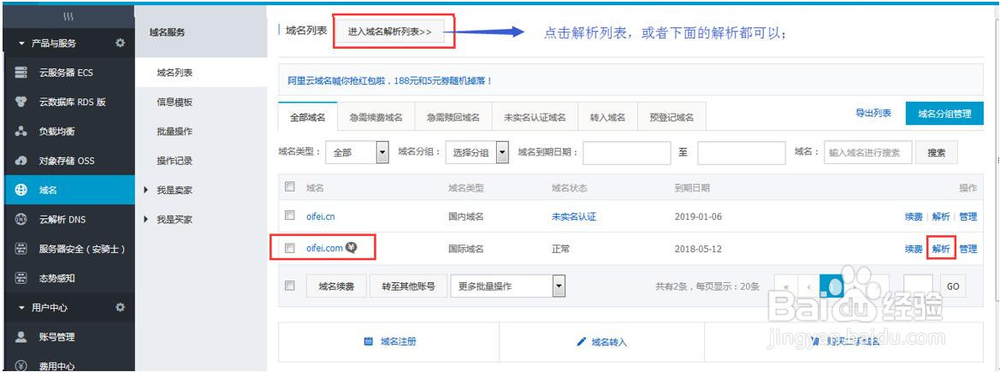The width and height of the screenshot is (1000, 372).
Task: Select the 态势感知 icon
Action: [21, 278]
